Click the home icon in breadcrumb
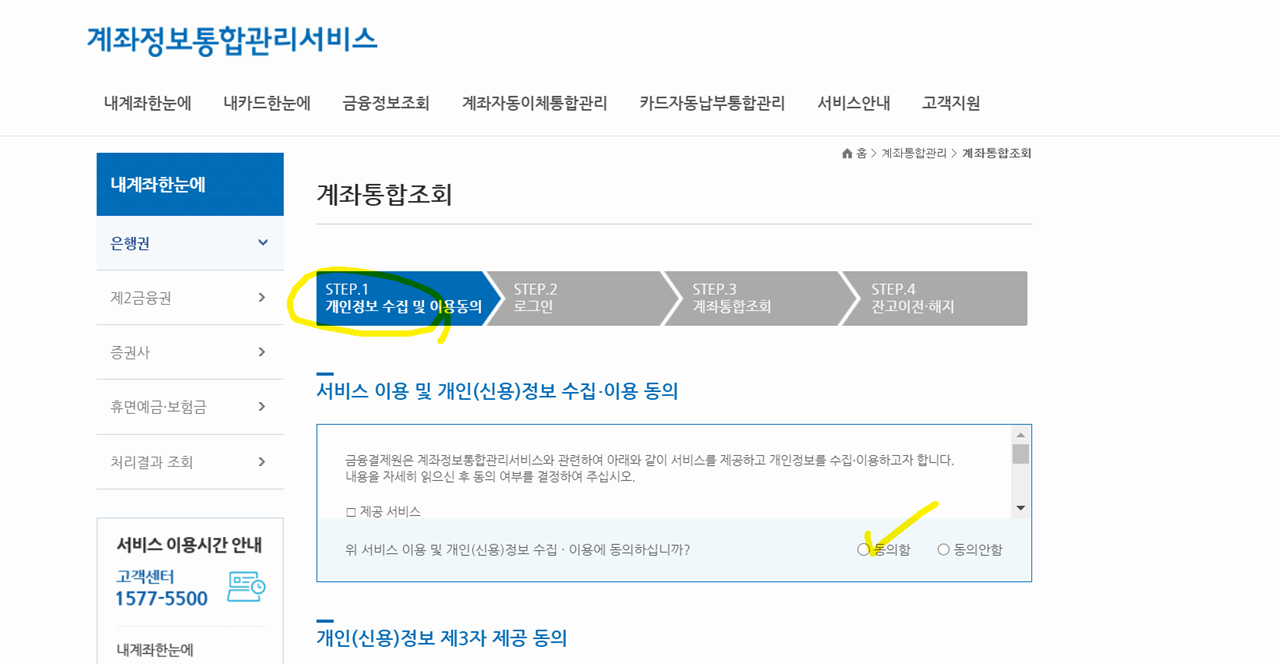 tap(847, 153)
